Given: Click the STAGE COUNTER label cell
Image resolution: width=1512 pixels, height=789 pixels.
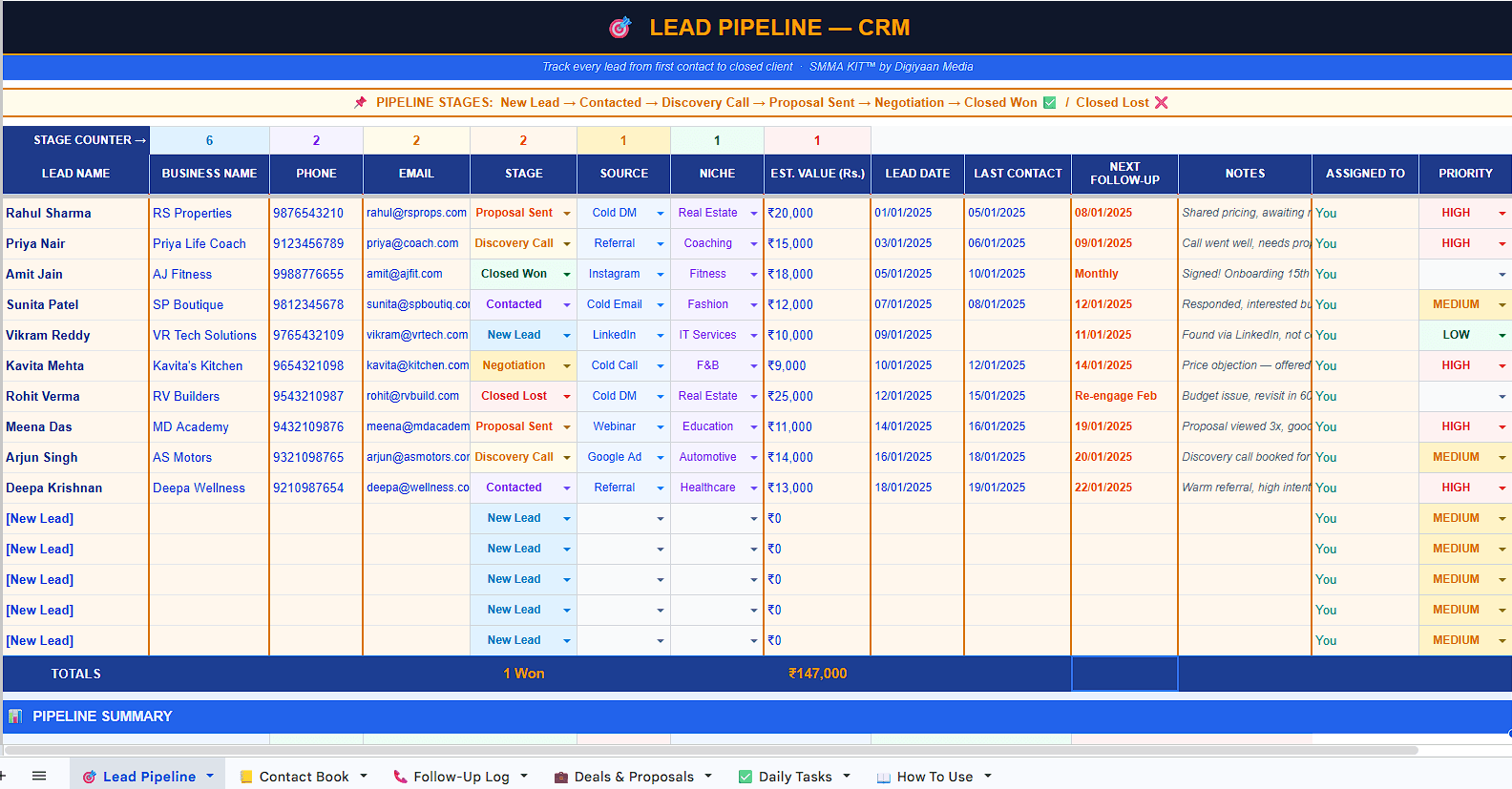Looking at the screenshot, I should coord(75,140).
